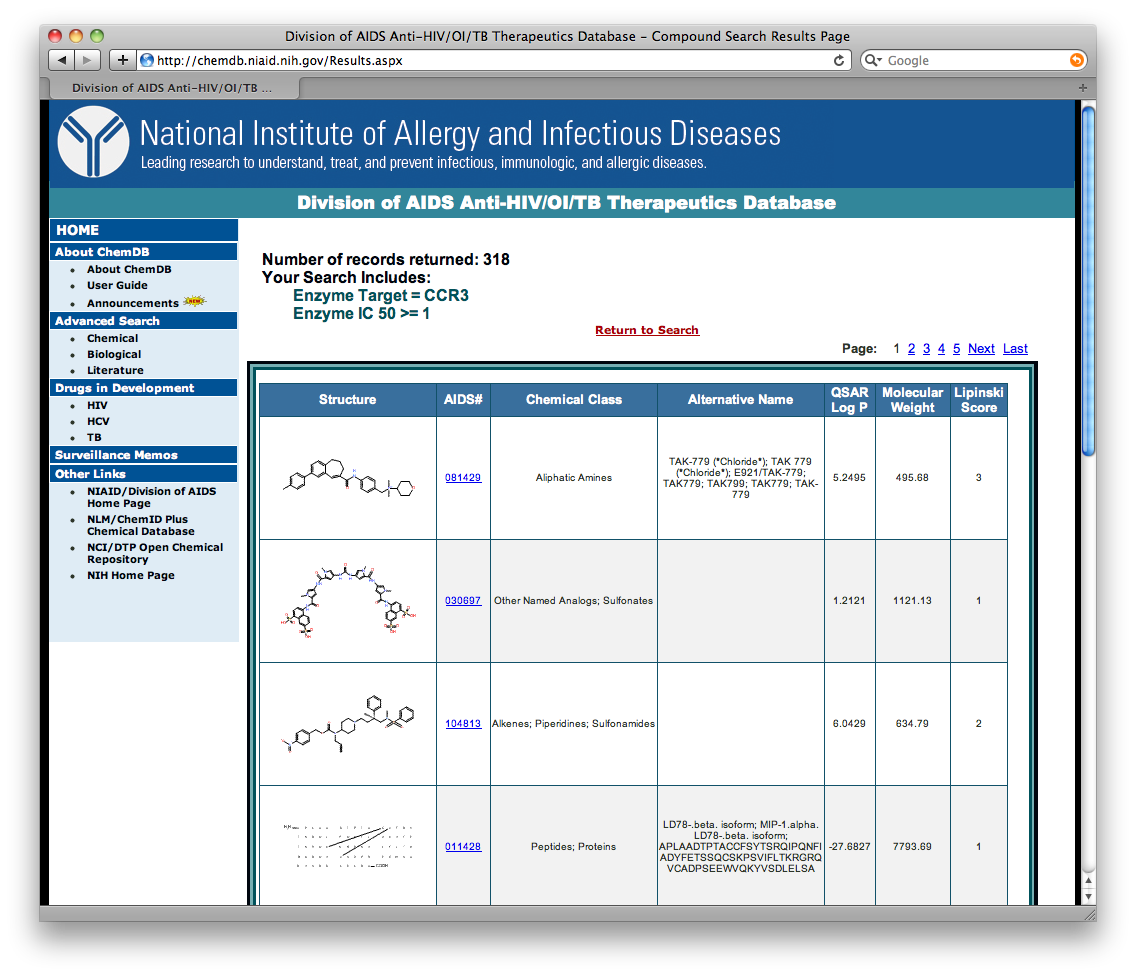This screenshot has height=976, width=1136.
Task: Click the red close window button
Action: pyautogui.click(x=55, y=36)
